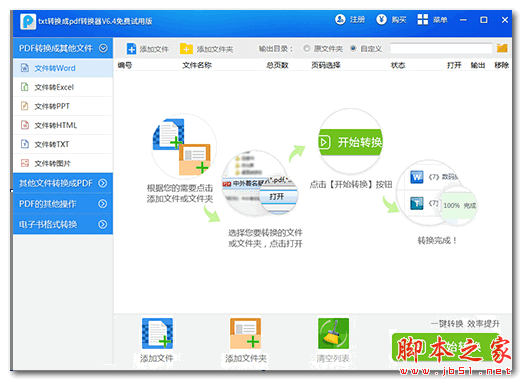The width and height of the screenshot is (523, 382).
Task: Click the 文件转PPT sidebar icon
Action: (x=25, y=106)
